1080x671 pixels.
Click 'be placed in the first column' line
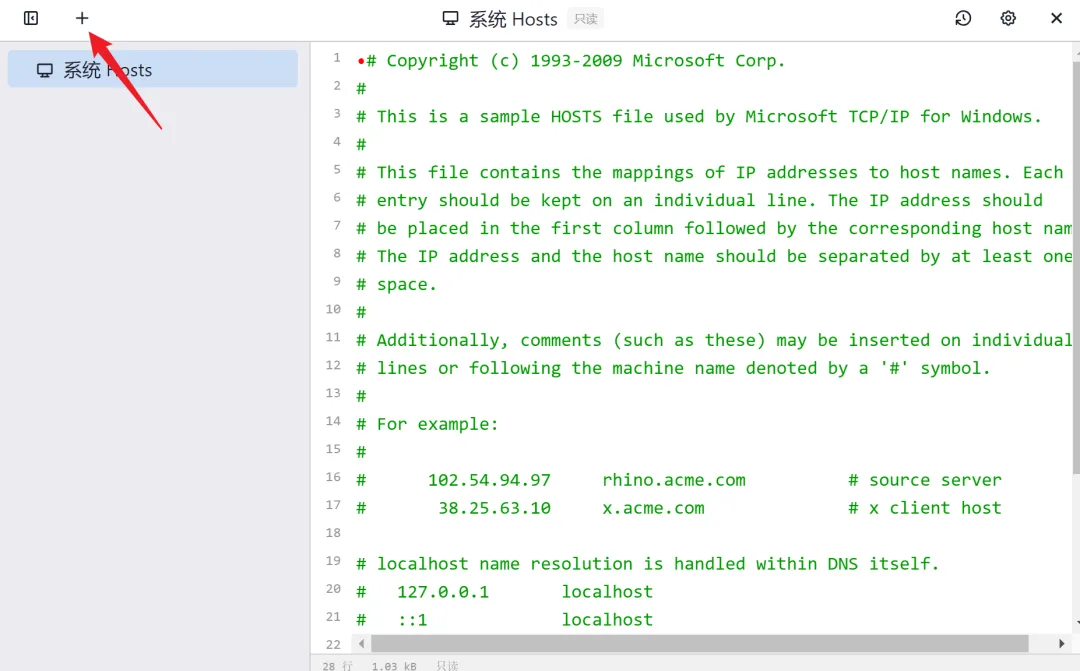714,229
